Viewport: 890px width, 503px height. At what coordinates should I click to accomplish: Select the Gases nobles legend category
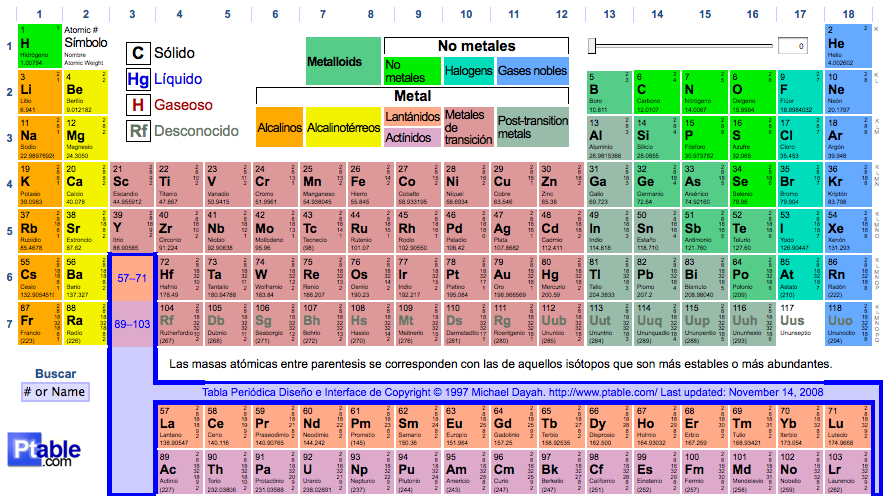[x=532, y=71]
